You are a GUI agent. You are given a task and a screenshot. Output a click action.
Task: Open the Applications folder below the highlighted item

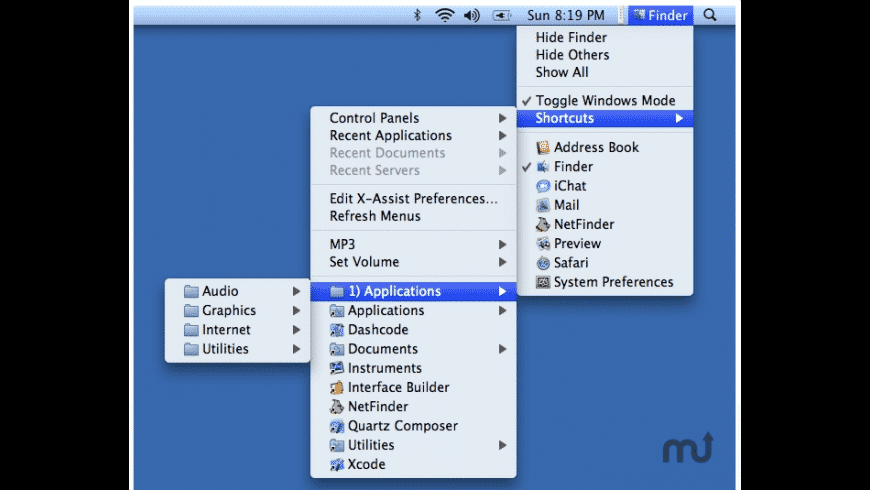[413, 310]
